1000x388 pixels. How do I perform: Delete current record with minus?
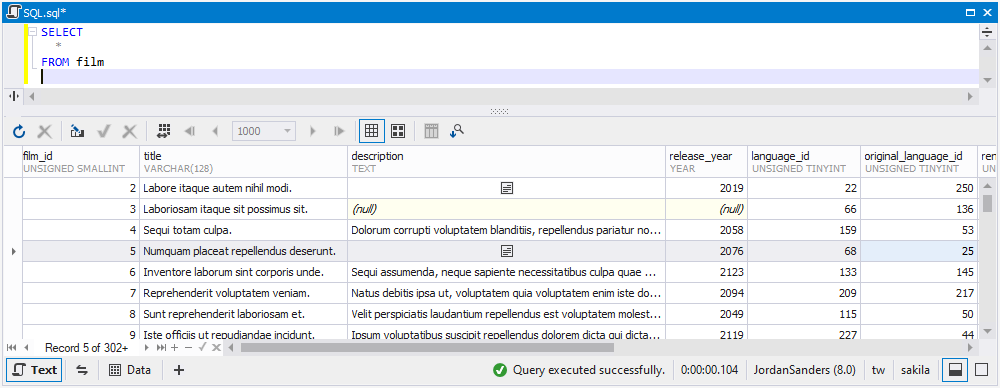point(188,348)
